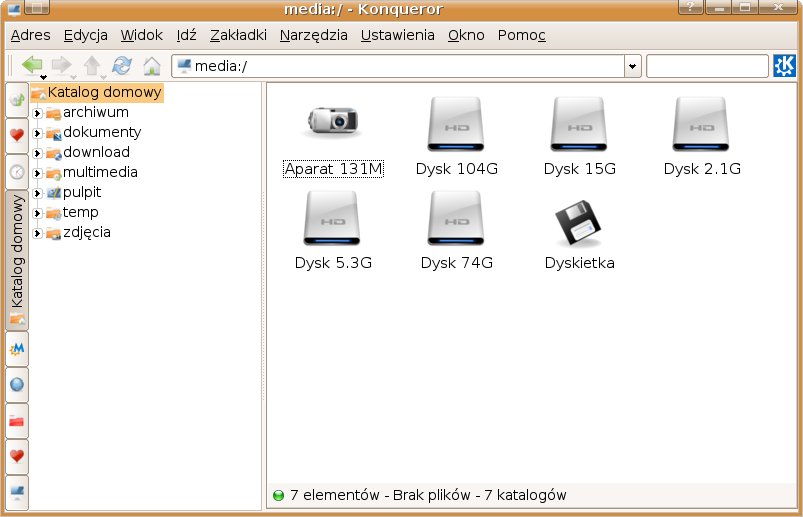Open the Pomoc menu
This screenshot has height=517, width=803.
coord(521,35)
